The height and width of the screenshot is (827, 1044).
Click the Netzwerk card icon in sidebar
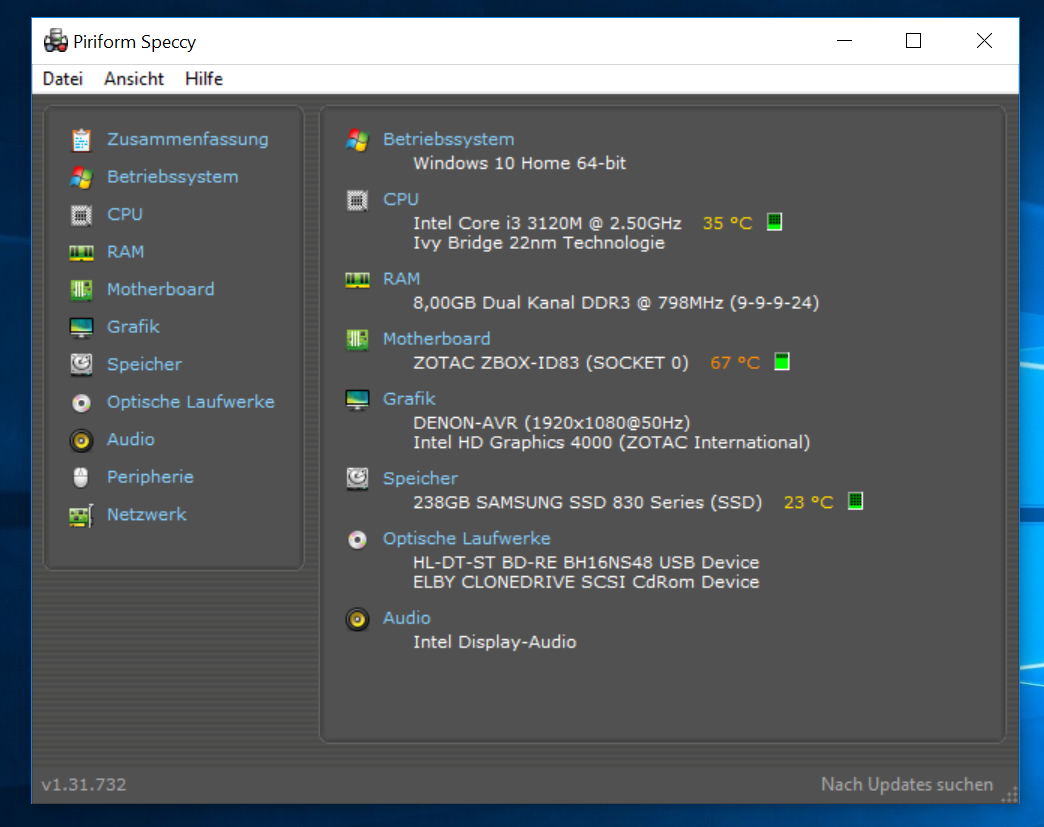[x=81, y=515]
